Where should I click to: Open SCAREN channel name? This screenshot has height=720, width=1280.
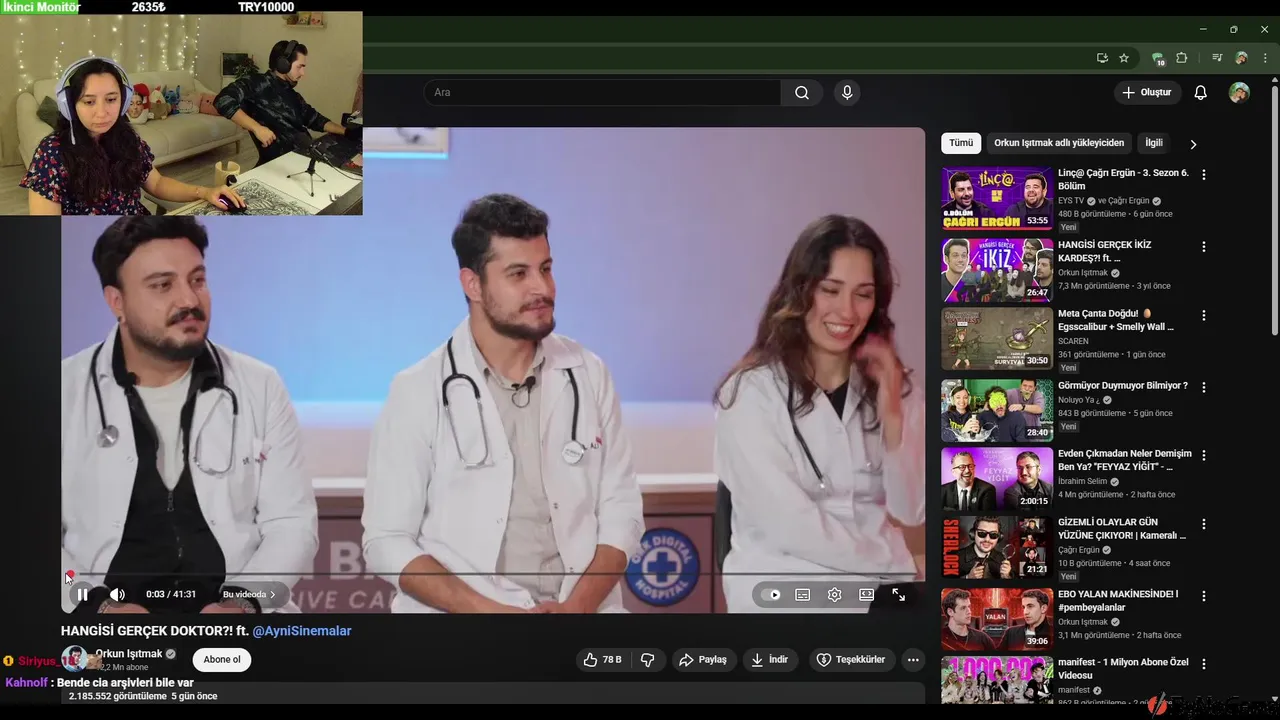[1073, 341]
